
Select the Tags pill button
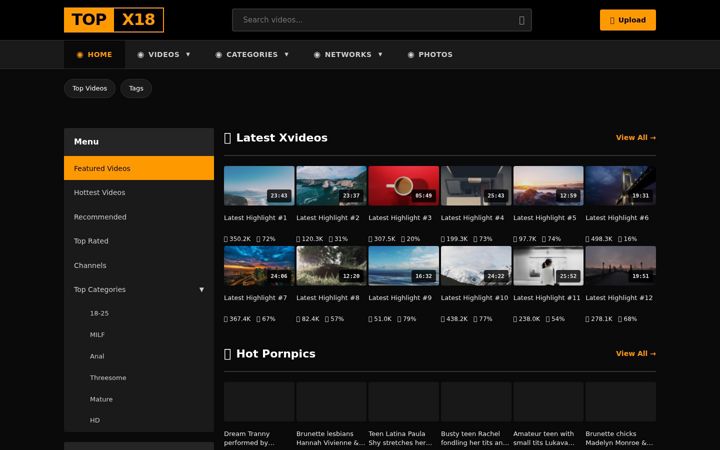click(136, 88)
